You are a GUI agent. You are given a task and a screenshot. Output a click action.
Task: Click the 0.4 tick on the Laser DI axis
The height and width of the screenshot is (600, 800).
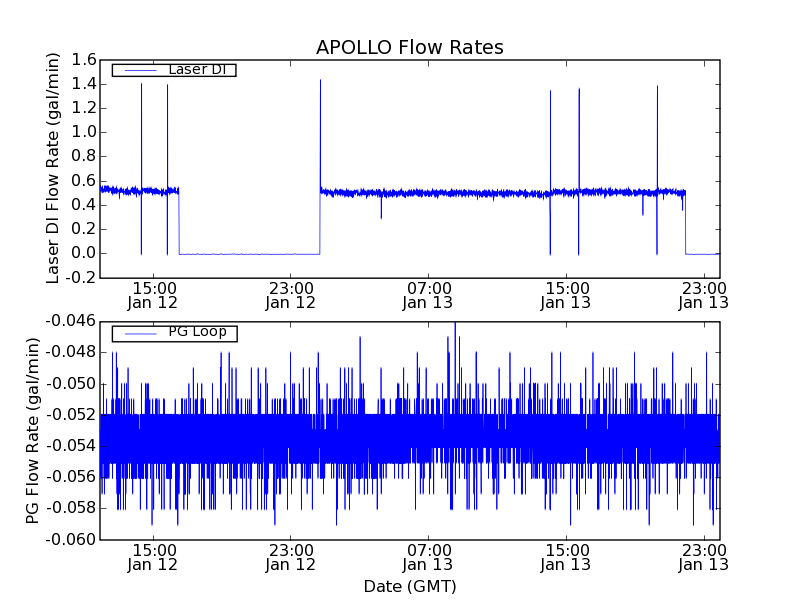click(84, 205)
